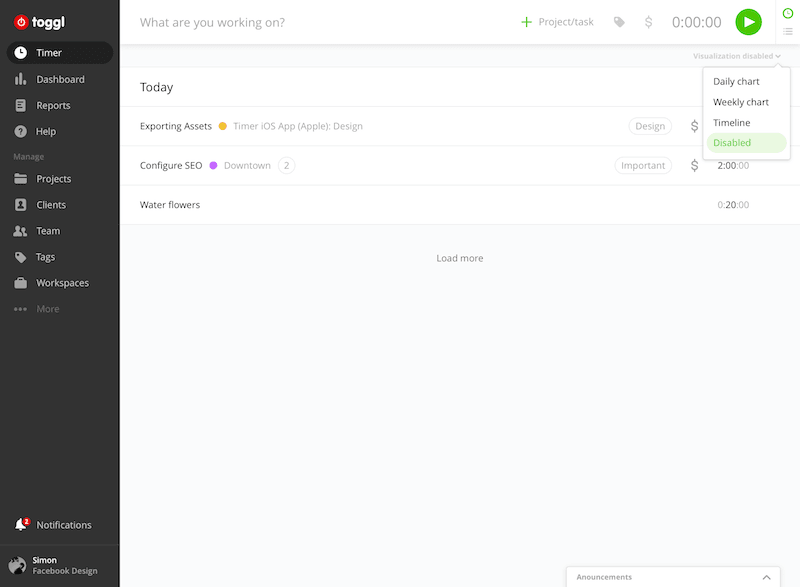Click the Projects folder icon

tap(20, 178)
